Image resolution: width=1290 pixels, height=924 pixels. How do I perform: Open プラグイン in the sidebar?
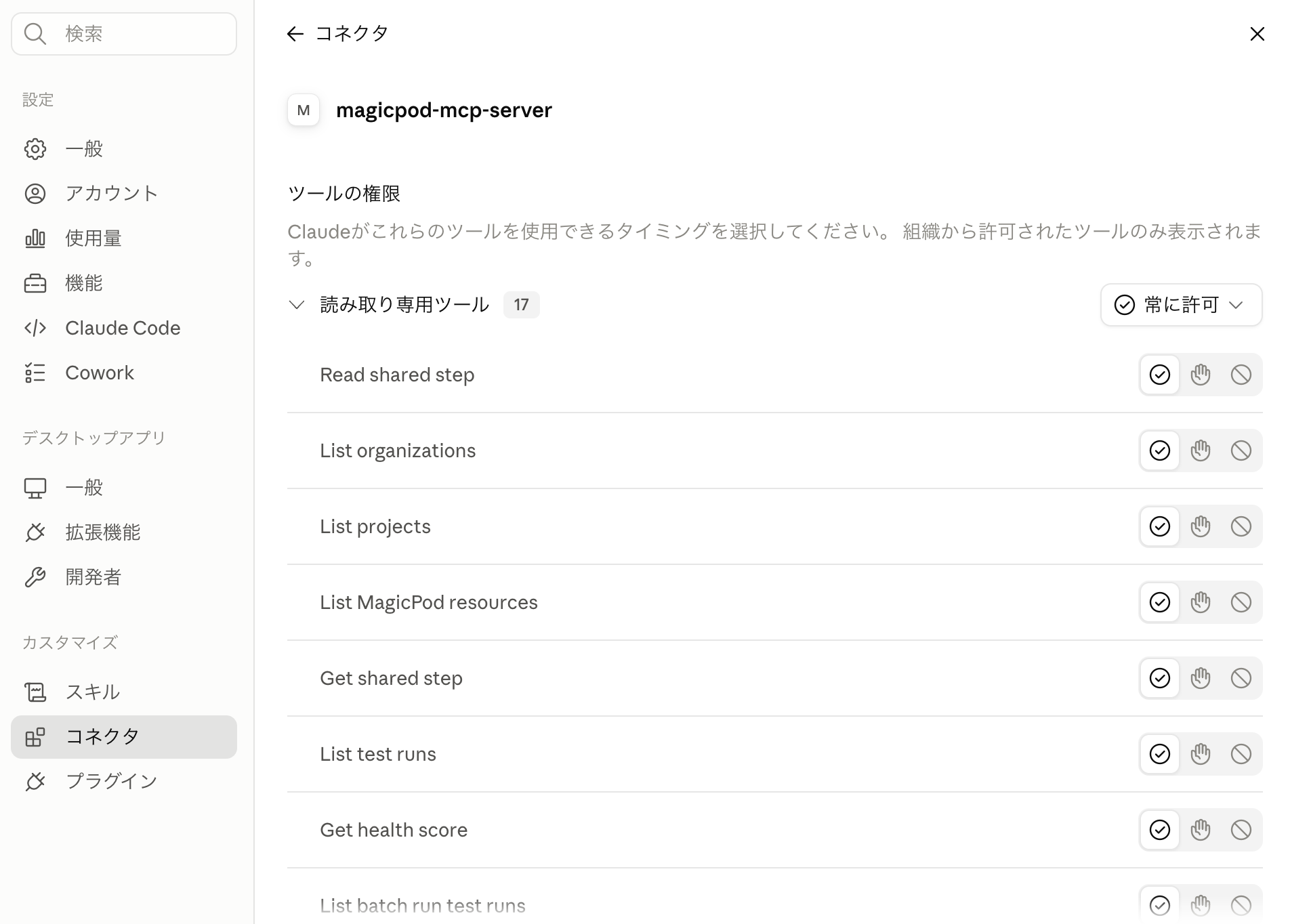(x=124, y=781)
